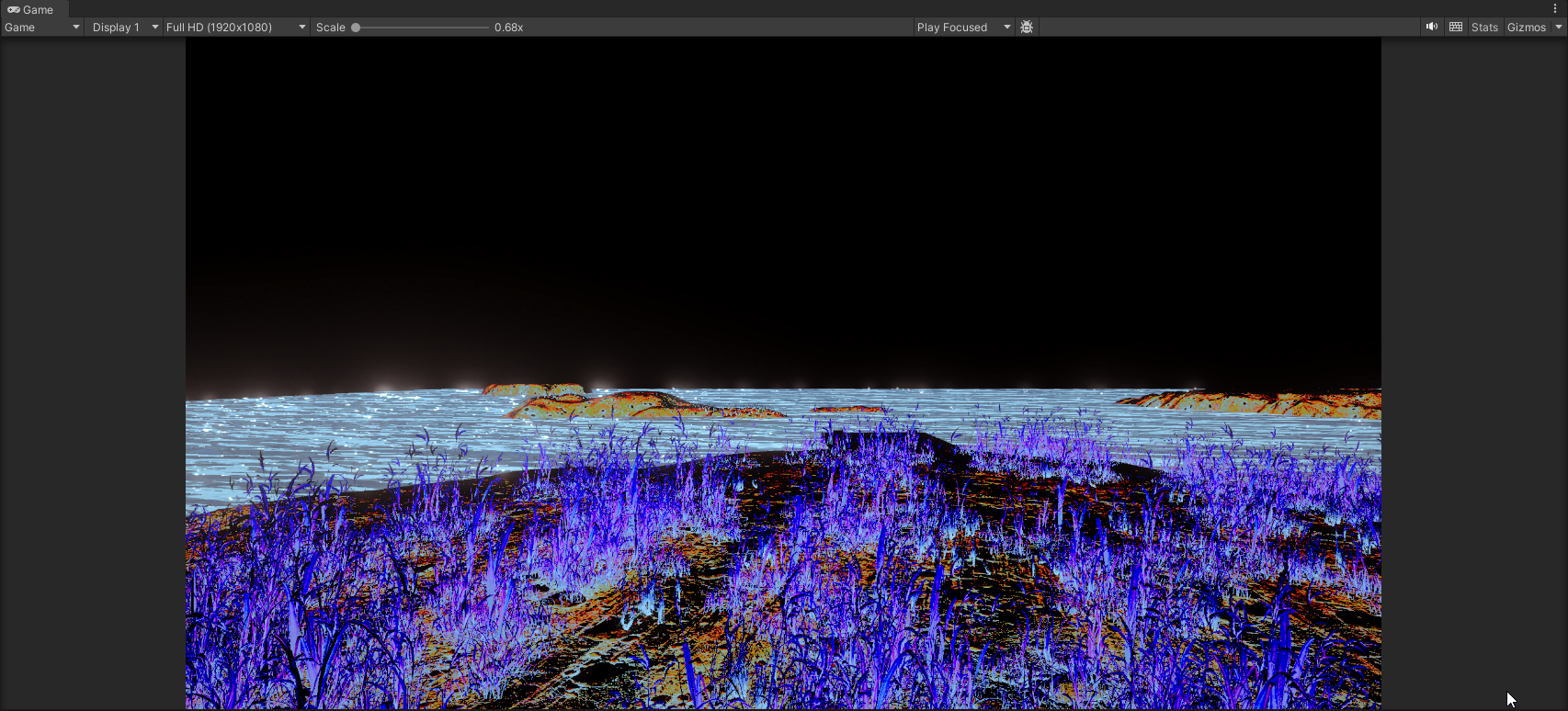
Task: Open the Game panel kebab menu
Action: [x=1555, y=8]
